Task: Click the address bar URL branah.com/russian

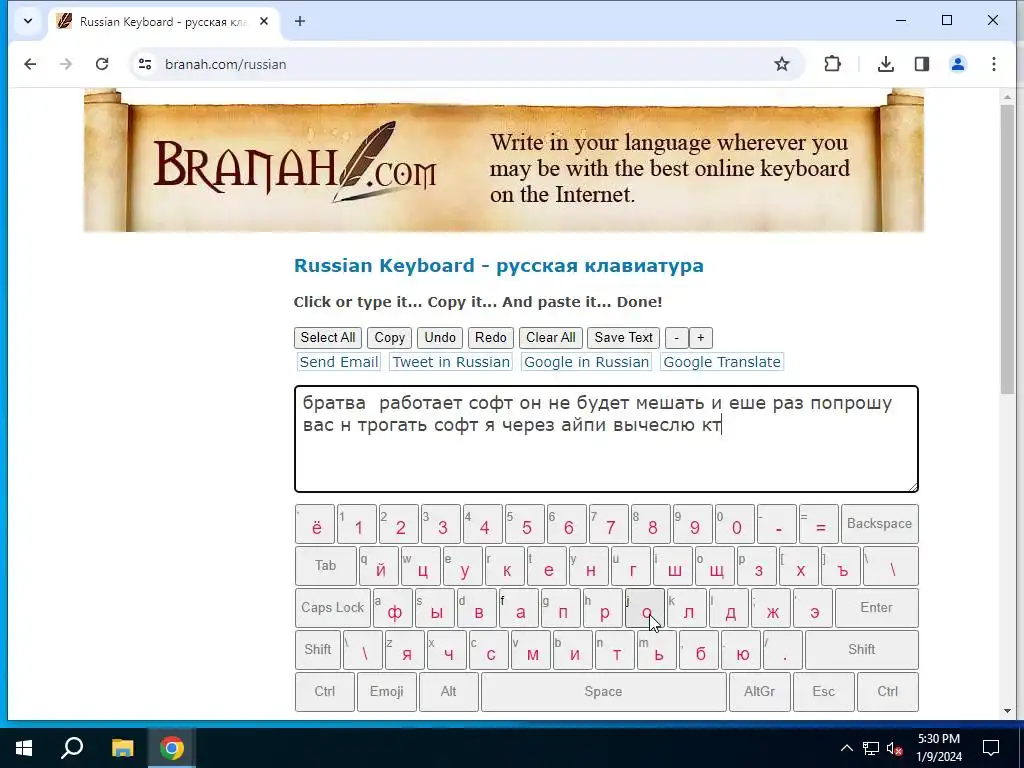Action: click(225, 64)
